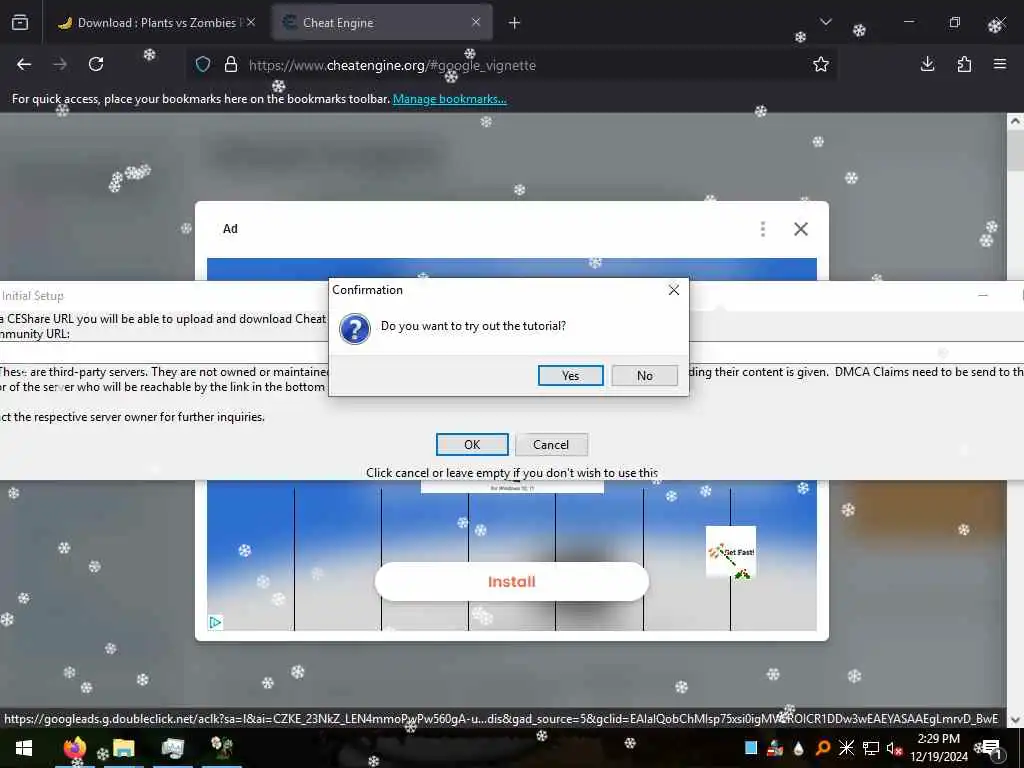Open the taskbar clock and date
The image size is (1024, 768).
point(938,748)
